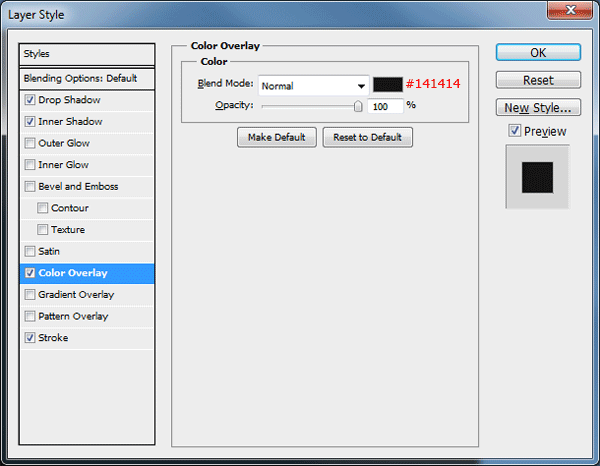Enable the Outer Glow checkbox
600x466 pixels.
(30, 143)
